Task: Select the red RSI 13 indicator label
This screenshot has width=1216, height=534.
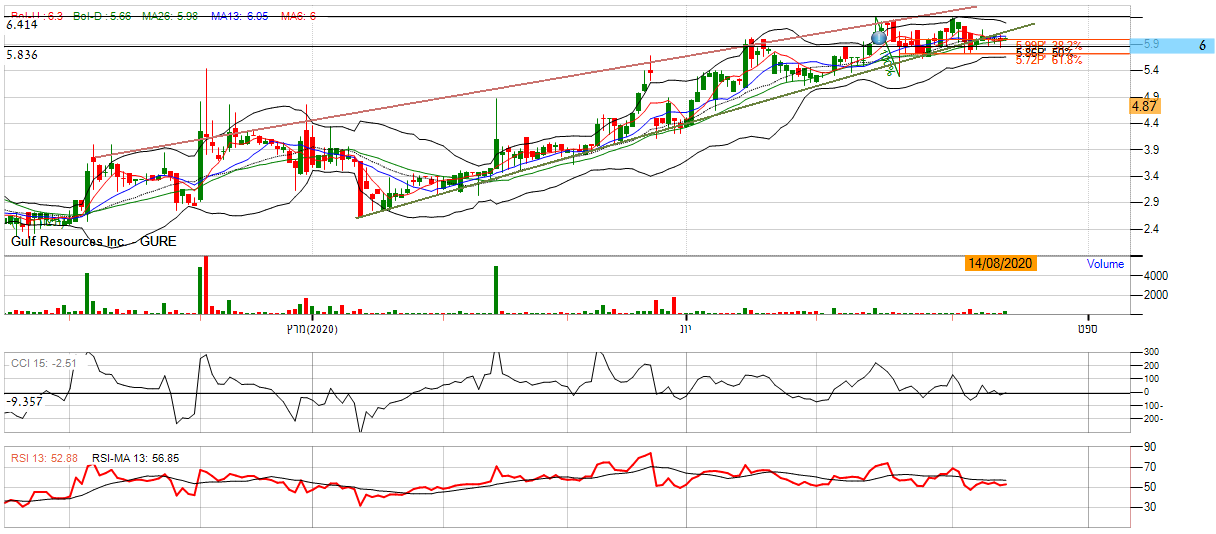Action: pyautogui.click(x=44, y=458)
